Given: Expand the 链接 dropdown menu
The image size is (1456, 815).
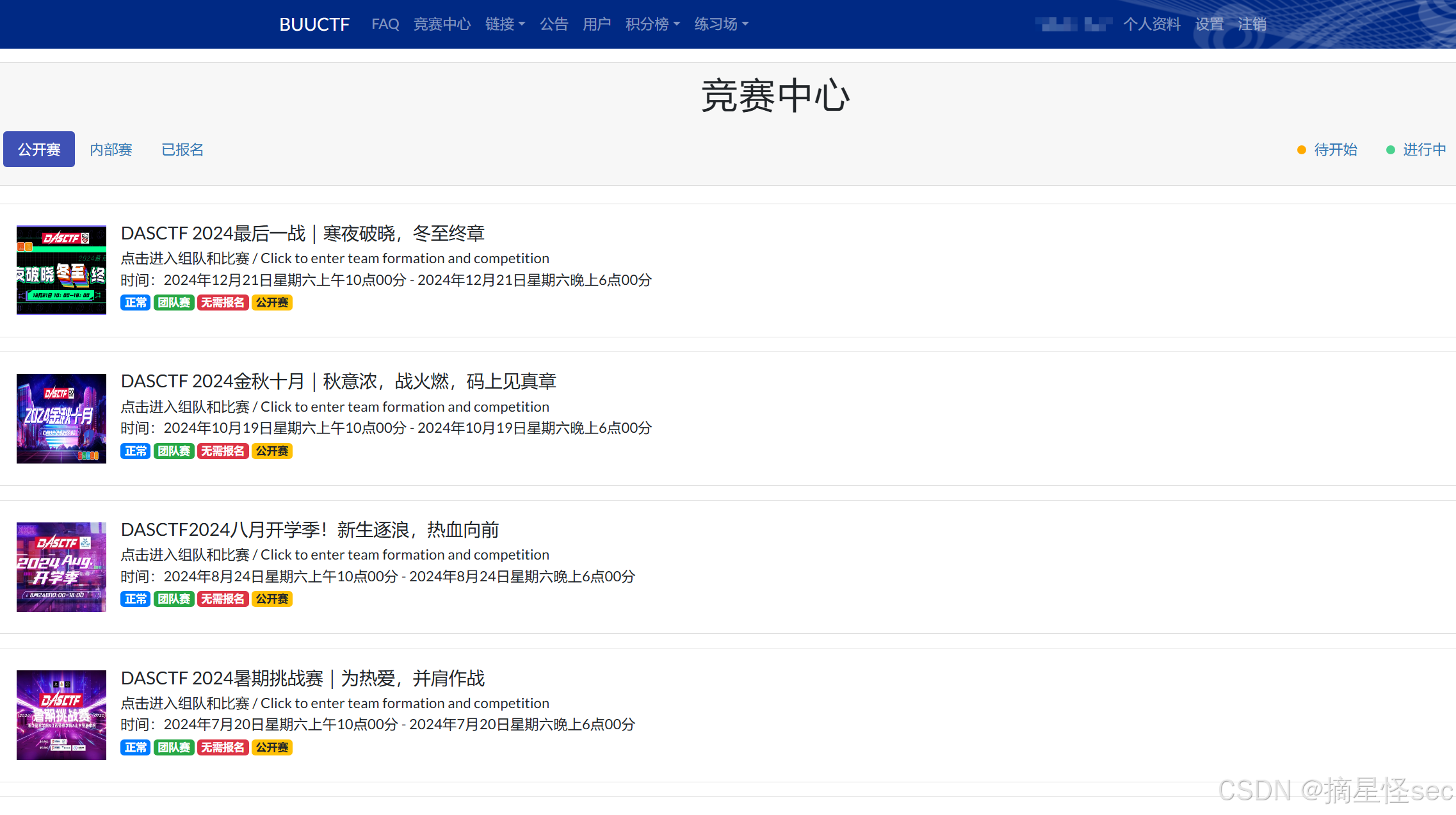Looking at the screenshot, I should 505,24.
